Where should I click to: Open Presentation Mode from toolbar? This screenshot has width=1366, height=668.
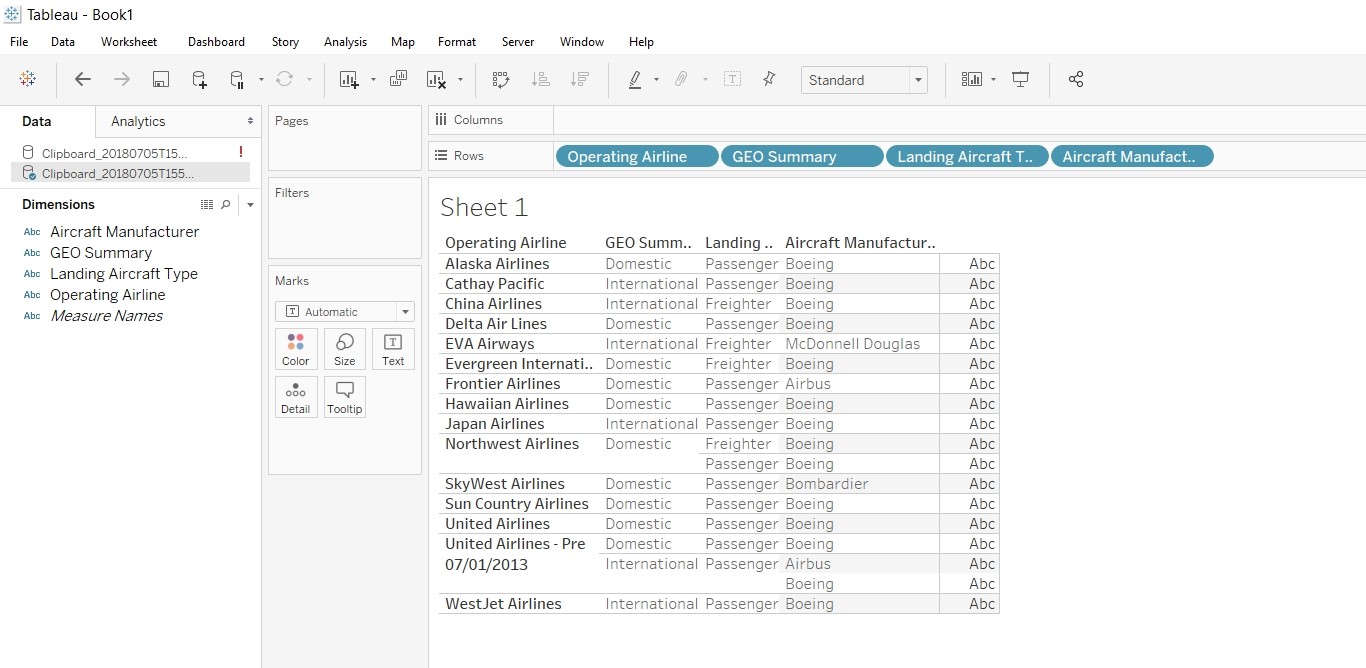(x=1020, y=80)
